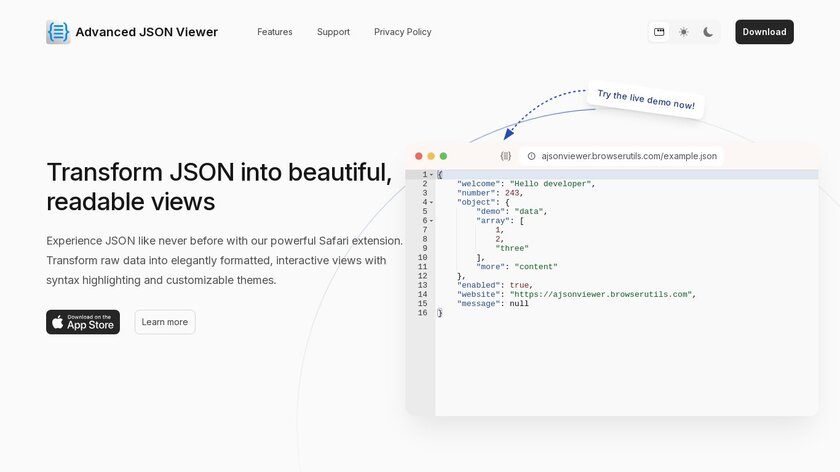This screenshot has width=840, height=472.
Task: Click the "content" string value
Action: [536, 267]
